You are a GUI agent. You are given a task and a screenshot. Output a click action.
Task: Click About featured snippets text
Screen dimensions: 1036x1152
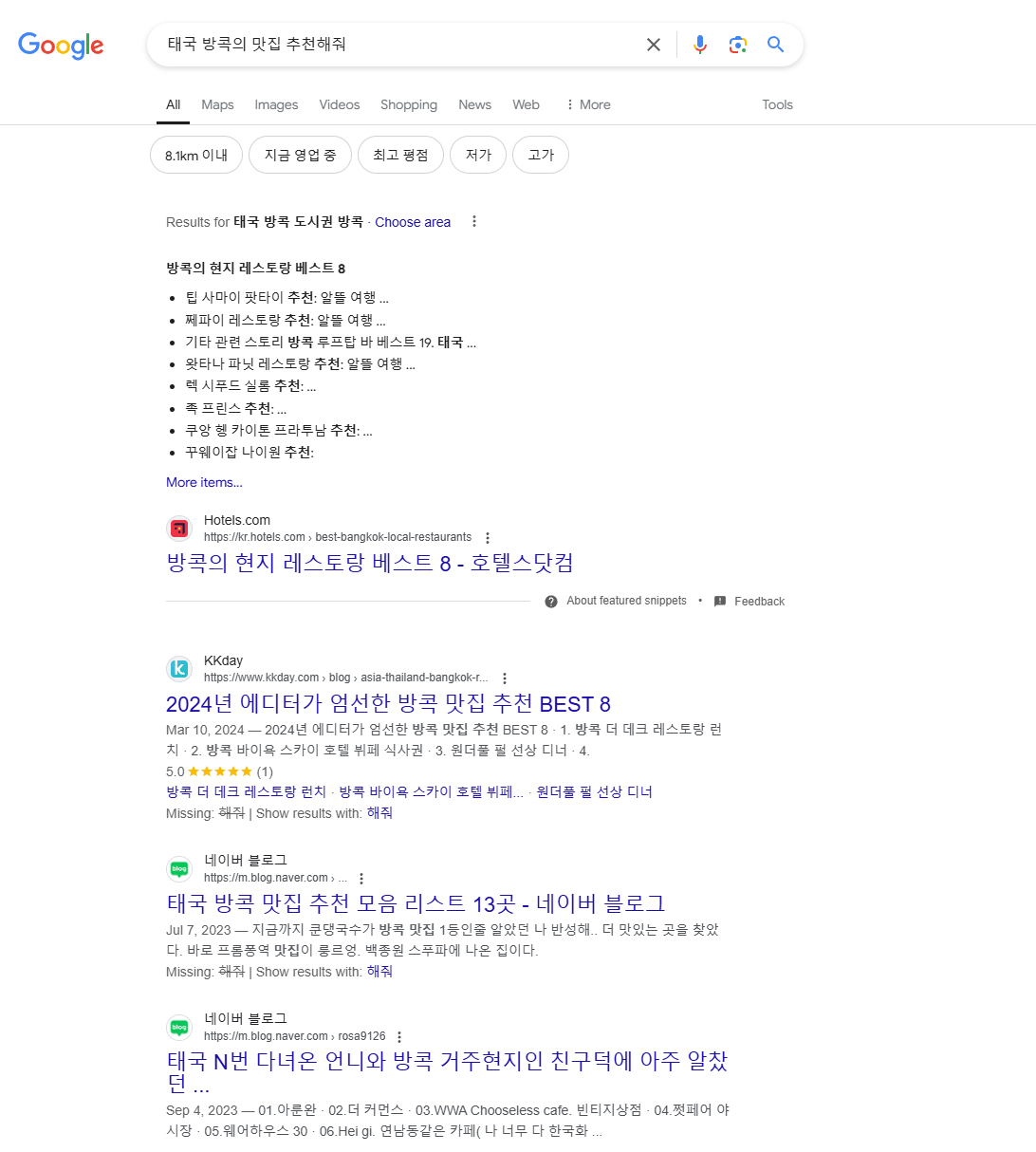[x=626, y=602]
